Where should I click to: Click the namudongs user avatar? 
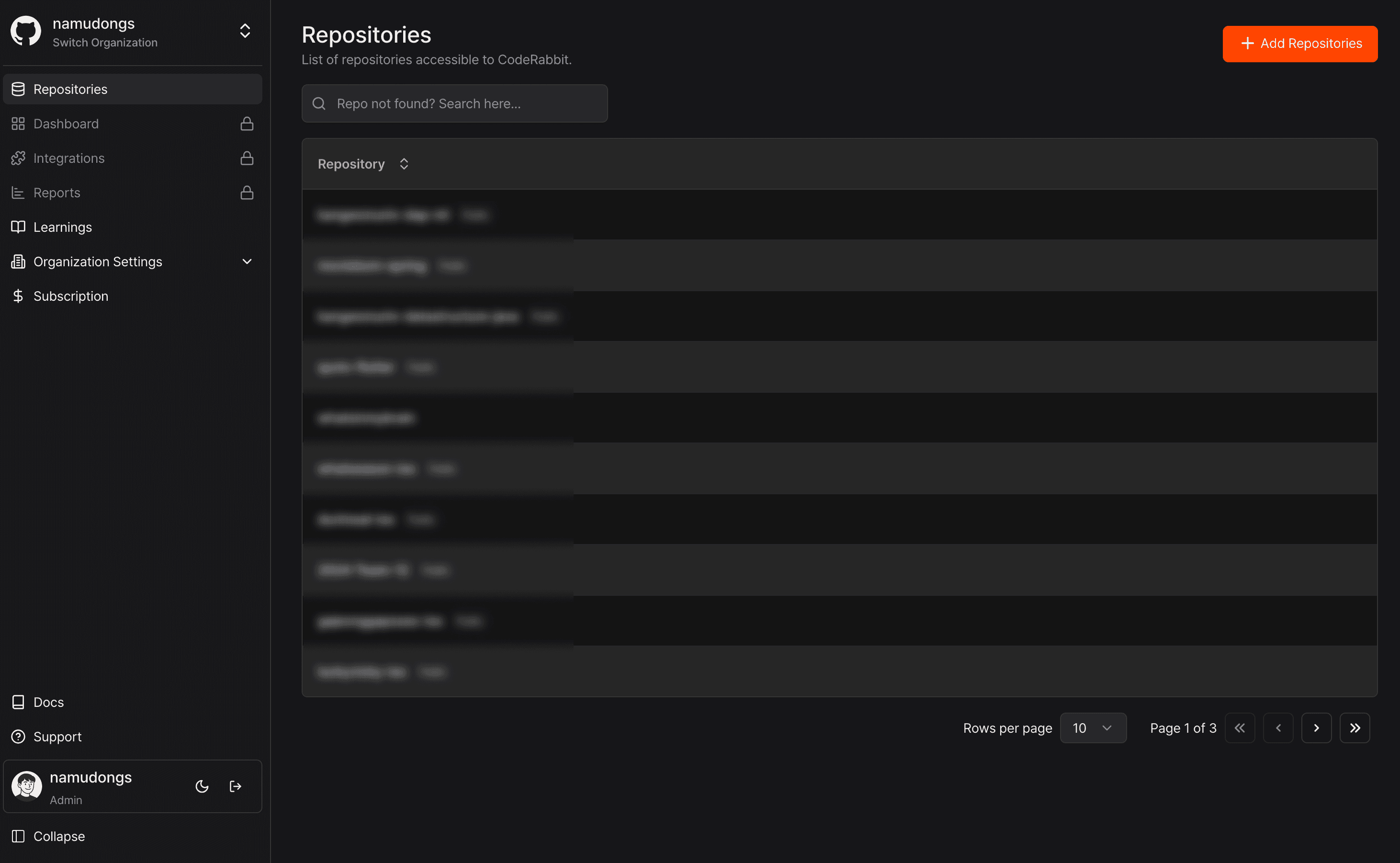(27, 786)
